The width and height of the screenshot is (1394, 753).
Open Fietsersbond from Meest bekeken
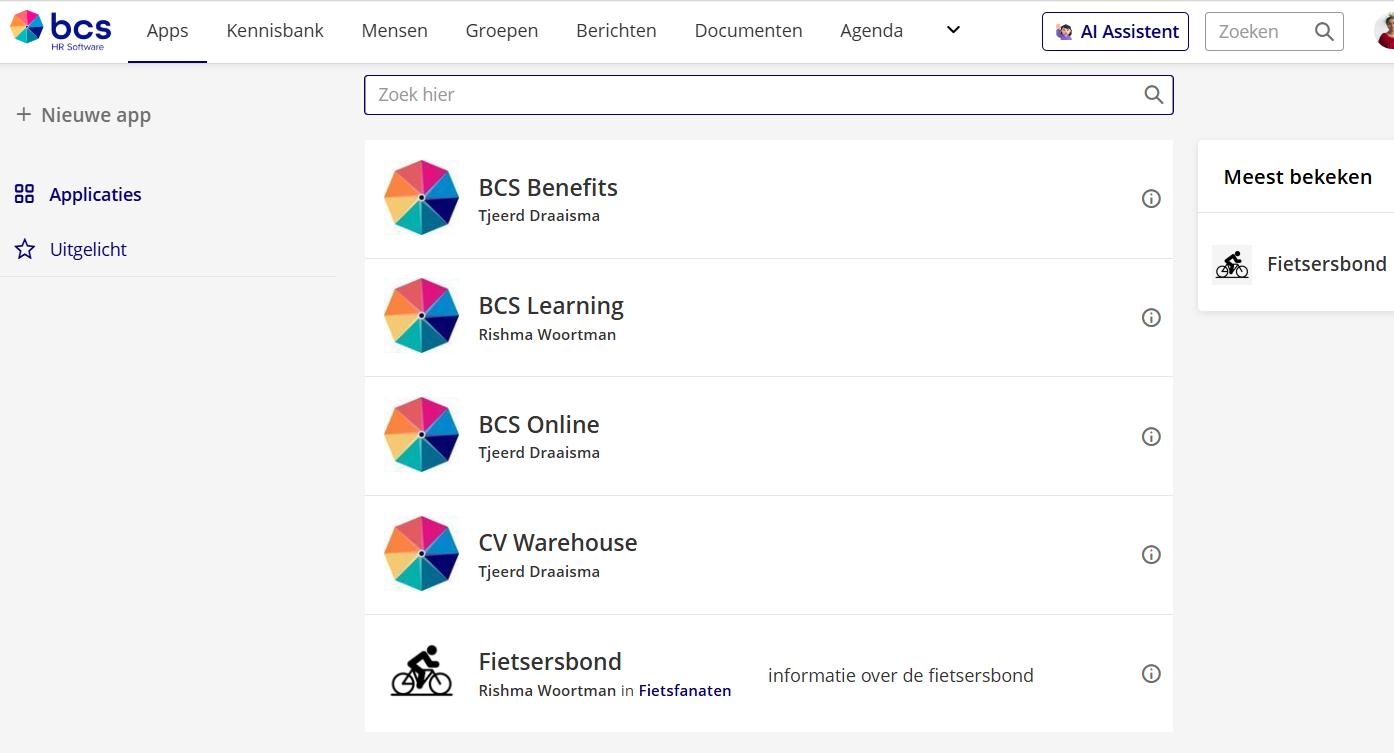(1326, 264)
